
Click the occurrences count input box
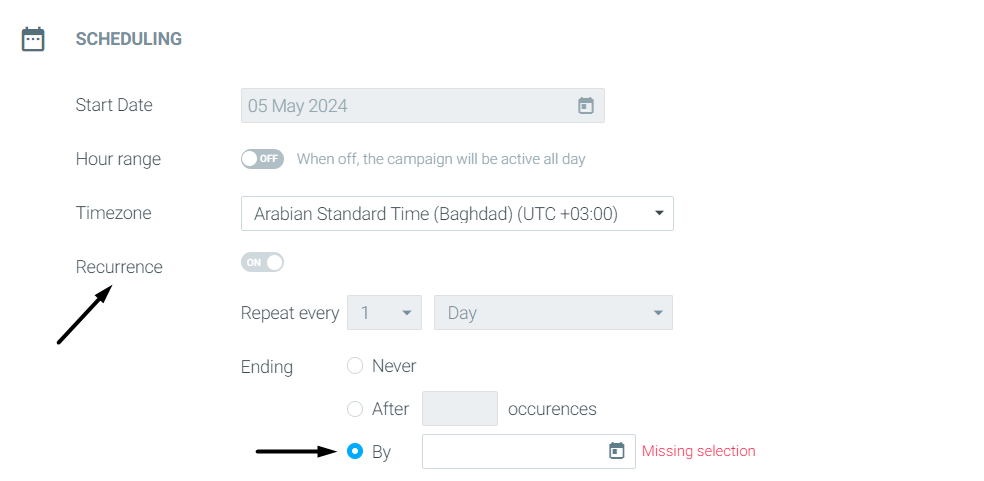(460, 409)
